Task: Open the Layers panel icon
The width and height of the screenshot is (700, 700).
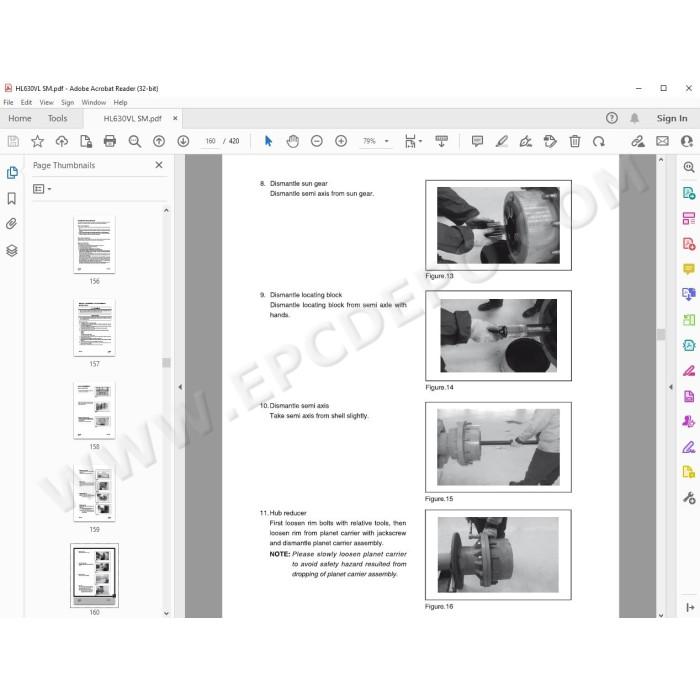Action: click(x=12, y=250)
